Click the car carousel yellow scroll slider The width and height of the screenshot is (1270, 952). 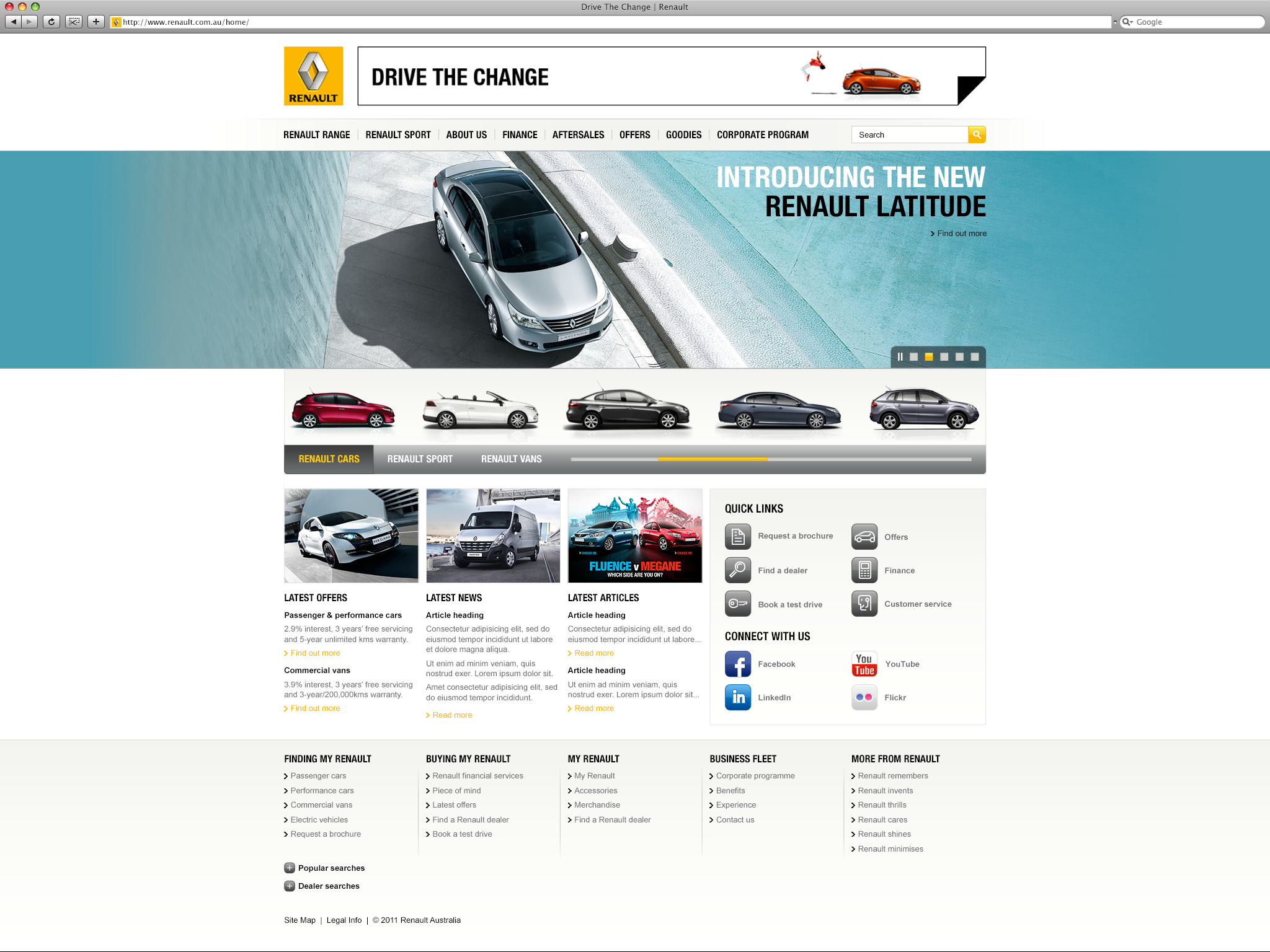pyautogui.click(x=713, y=459)
